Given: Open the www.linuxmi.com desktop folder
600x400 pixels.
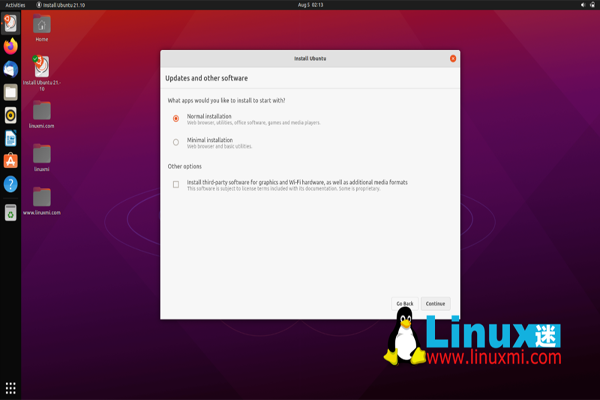Looking at the screenshot, I should (x=42, y=201).
